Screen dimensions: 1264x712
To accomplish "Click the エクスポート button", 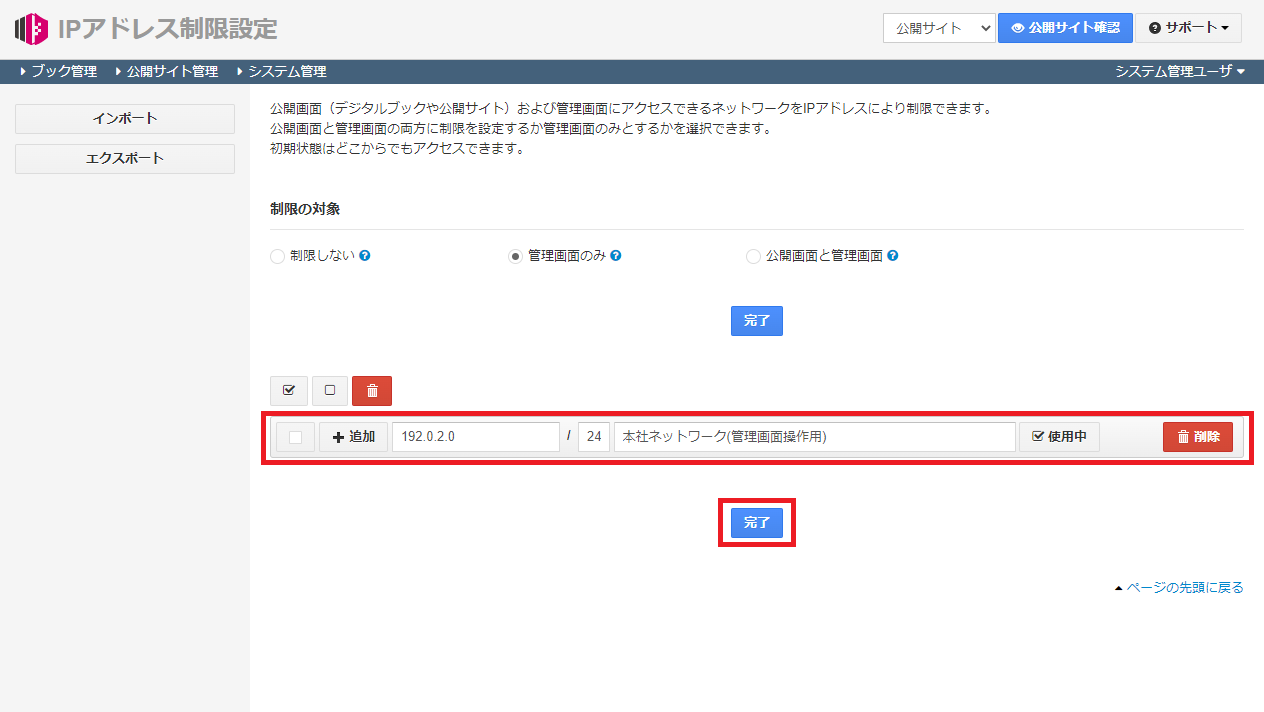I will (125, 158).
